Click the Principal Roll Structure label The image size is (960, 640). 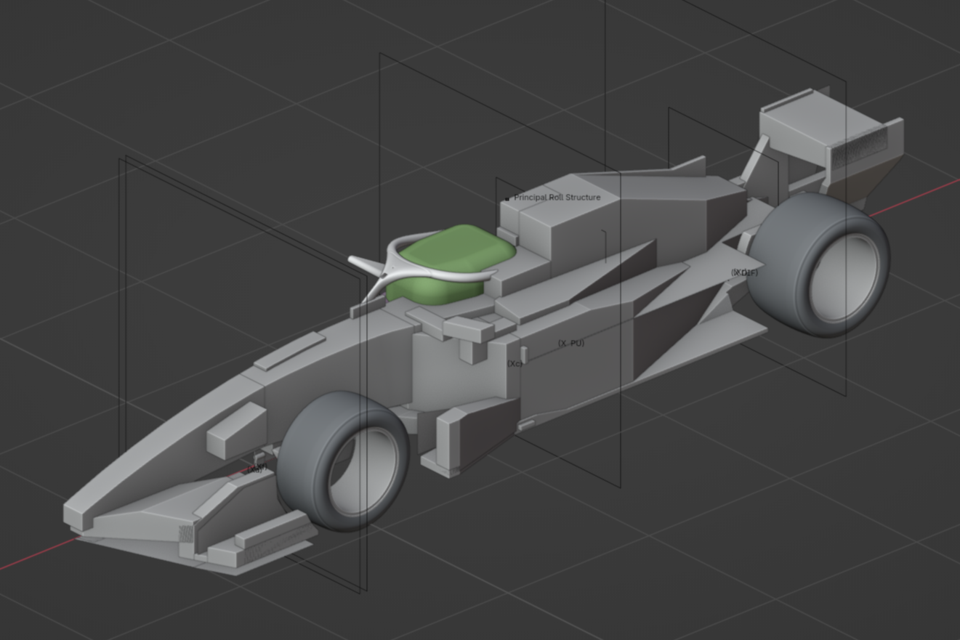point(557,198)
